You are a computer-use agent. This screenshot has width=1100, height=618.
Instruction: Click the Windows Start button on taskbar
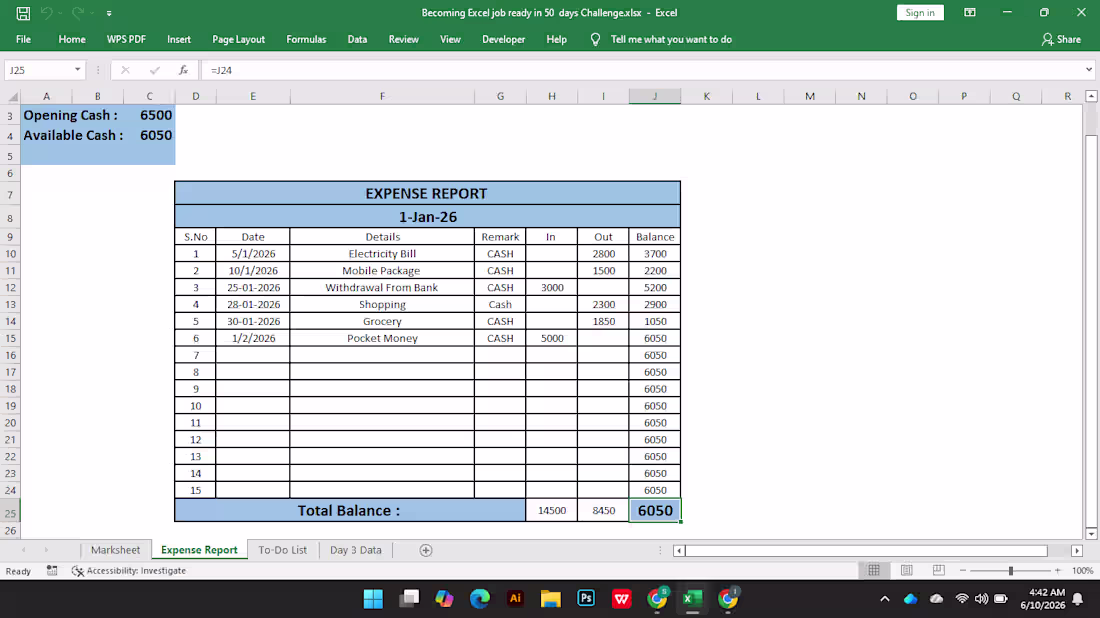tap(373, 598)
